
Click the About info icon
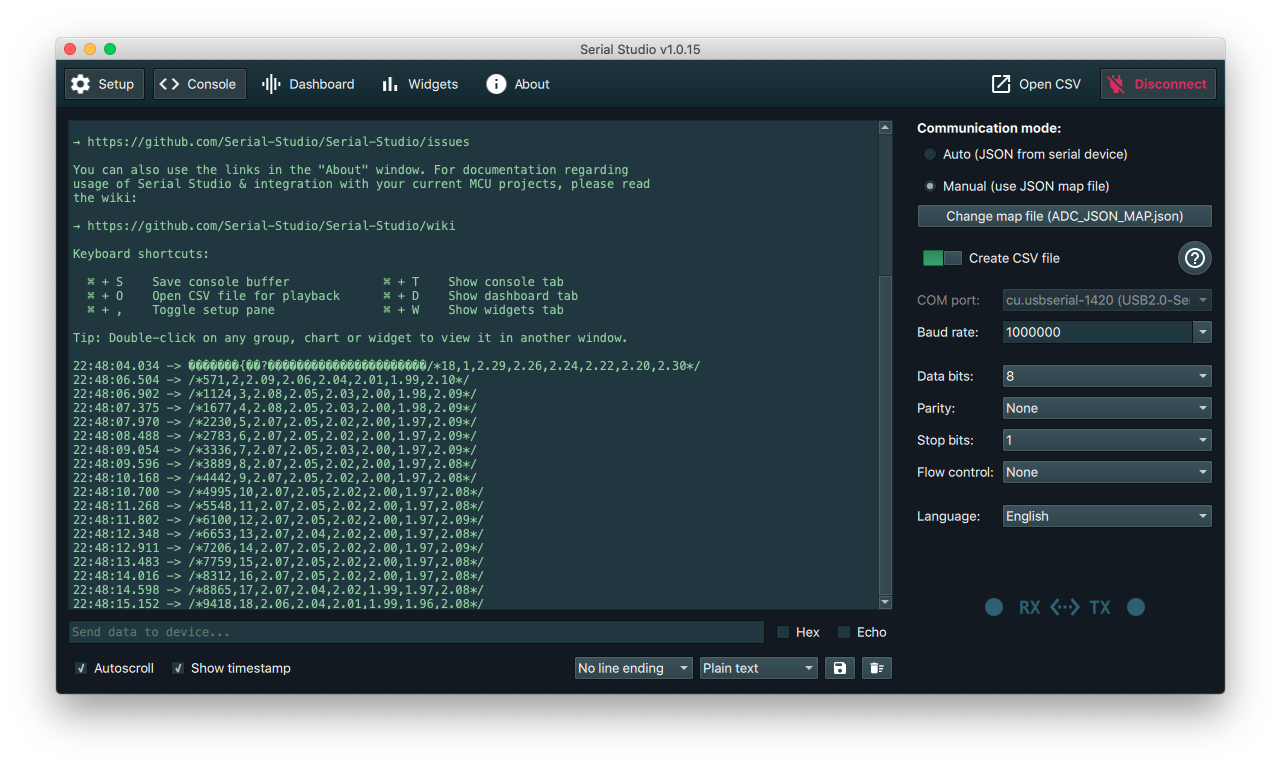[x=495, y=84]
